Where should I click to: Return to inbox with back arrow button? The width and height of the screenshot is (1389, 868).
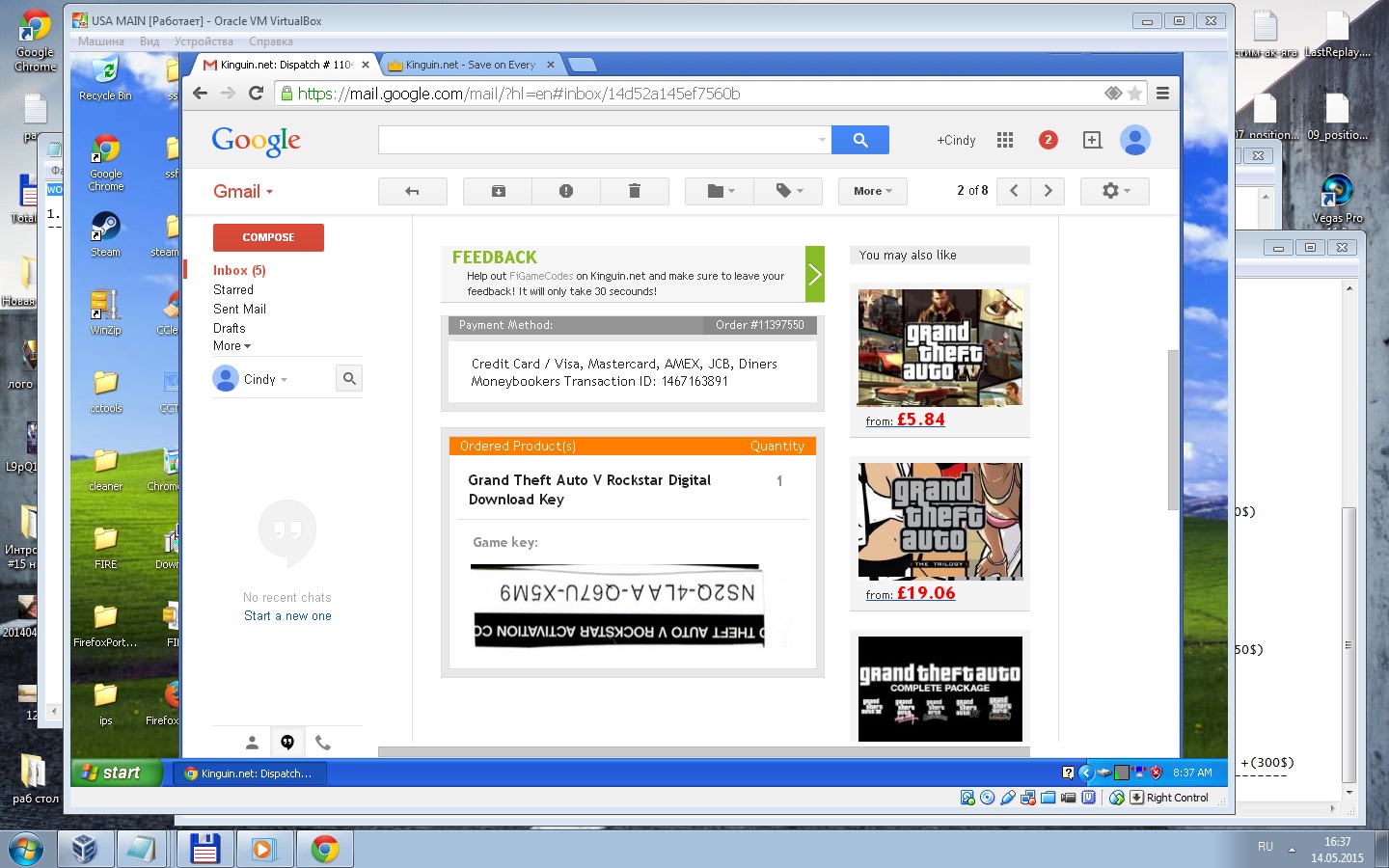(413, 191)
